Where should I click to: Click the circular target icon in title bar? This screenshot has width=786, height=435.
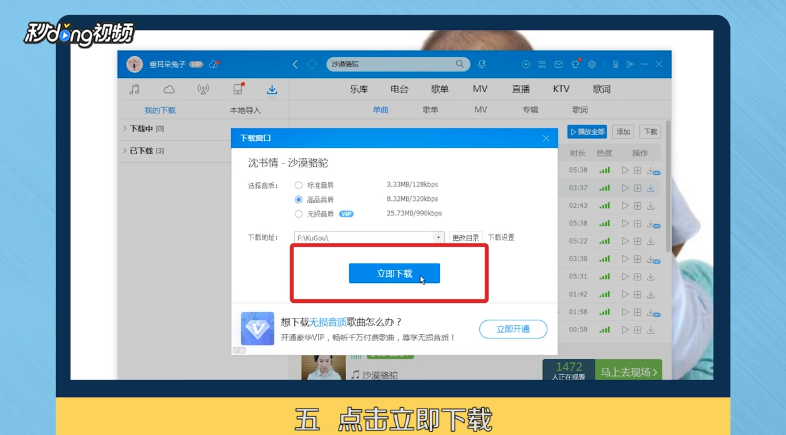(x=526, y=64)
